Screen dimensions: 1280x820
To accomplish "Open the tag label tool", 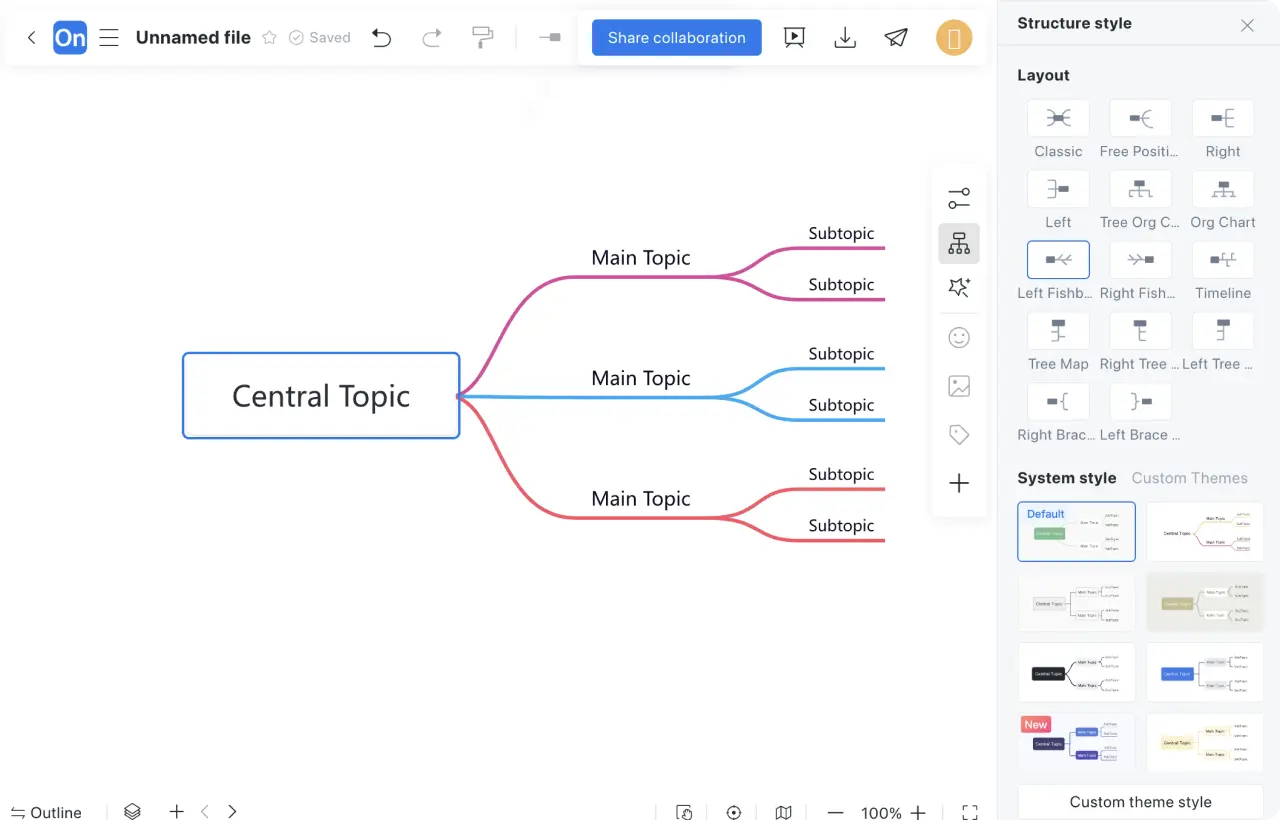I will tap(958, 434).
